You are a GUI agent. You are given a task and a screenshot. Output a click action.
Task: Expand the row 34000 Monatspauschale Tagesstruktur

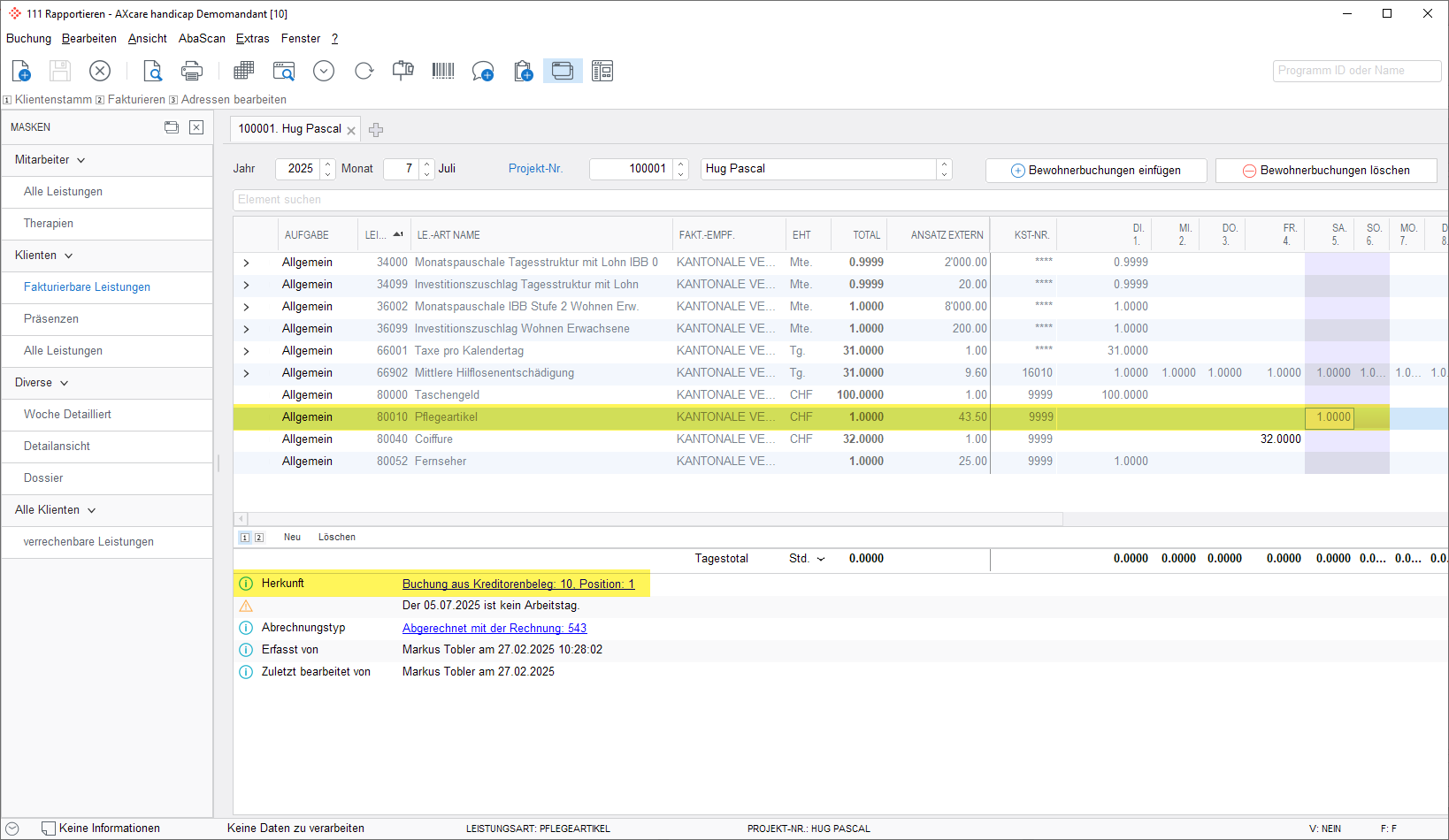tap(246, 263)
